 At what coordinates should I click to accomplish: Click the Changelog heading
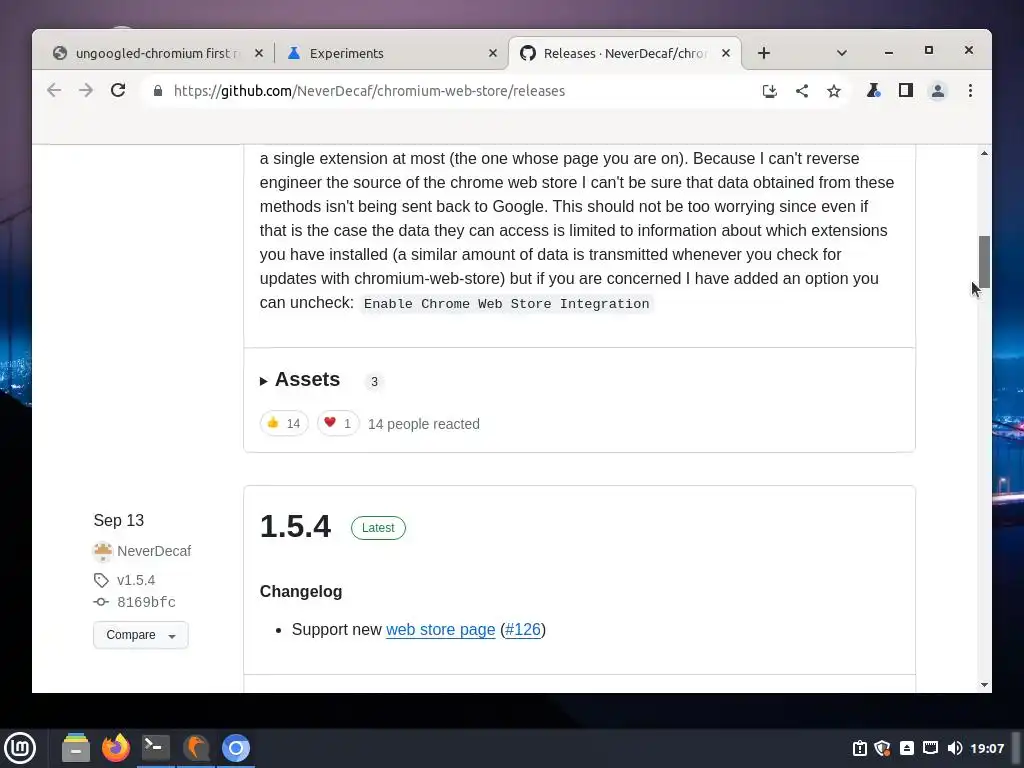pos(301,592)
